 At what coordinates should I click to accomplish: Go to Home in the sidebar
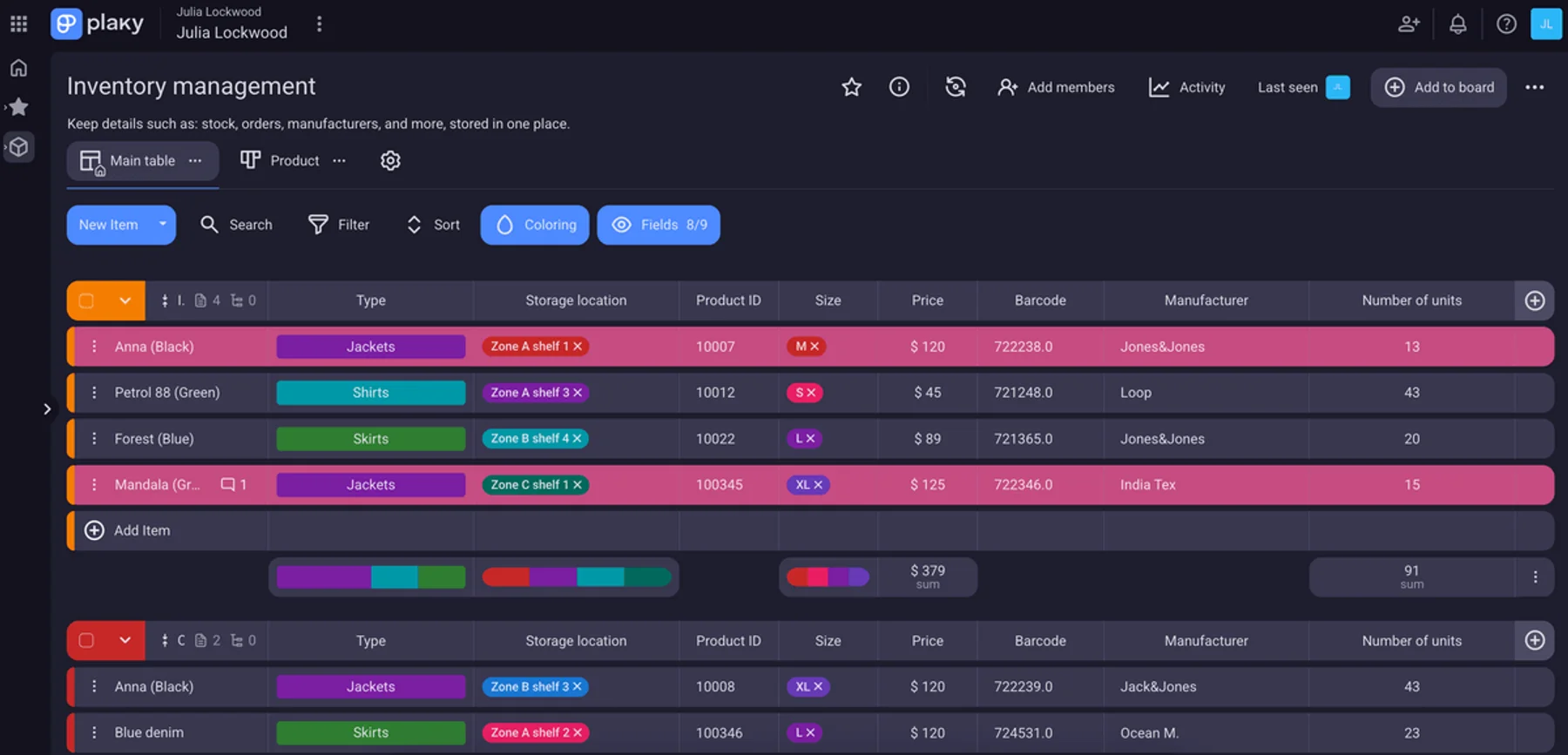point(18,68)
